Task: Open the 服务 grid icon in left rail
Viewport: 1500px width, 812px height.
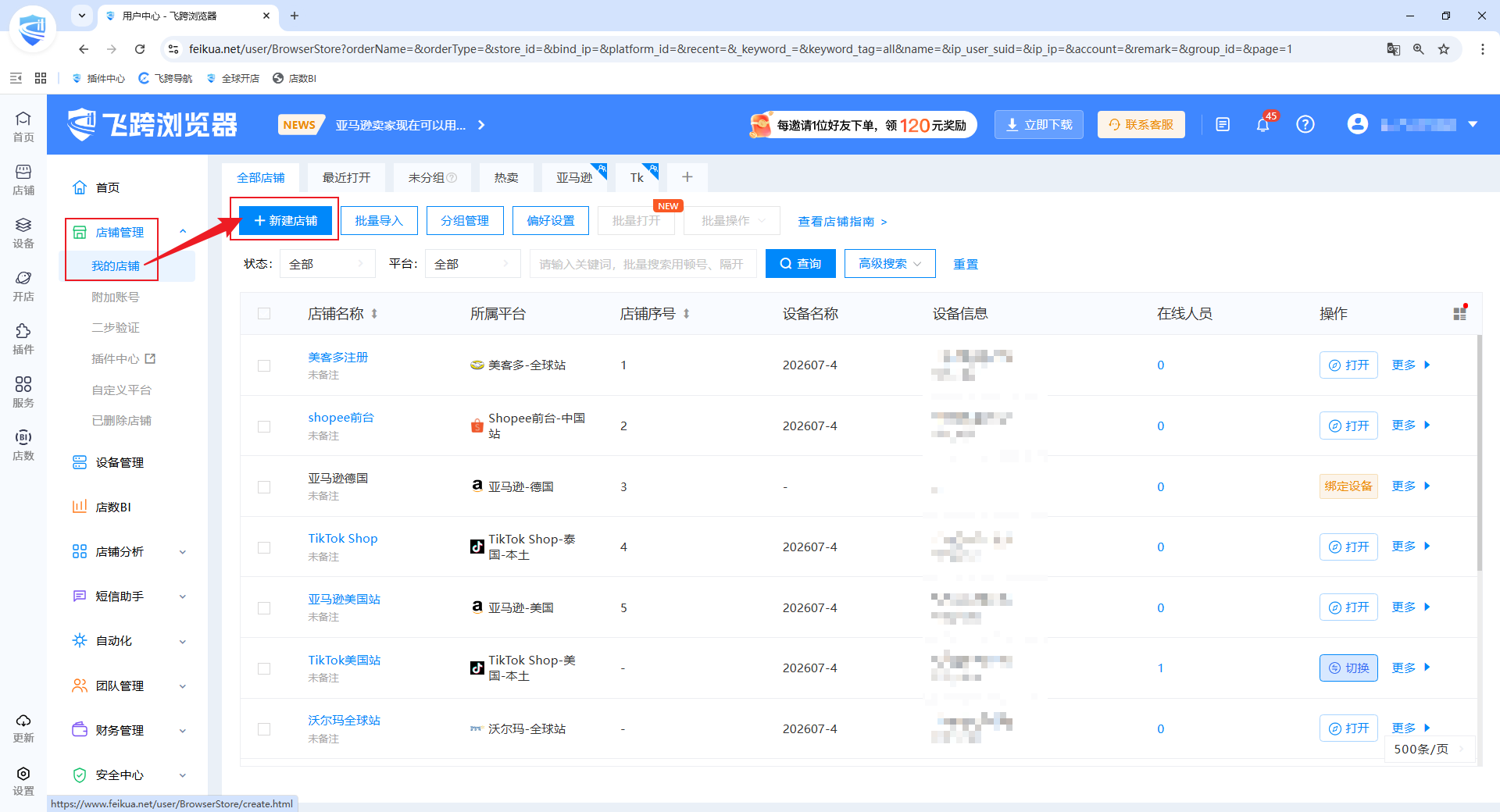Action: coord(23,391)
